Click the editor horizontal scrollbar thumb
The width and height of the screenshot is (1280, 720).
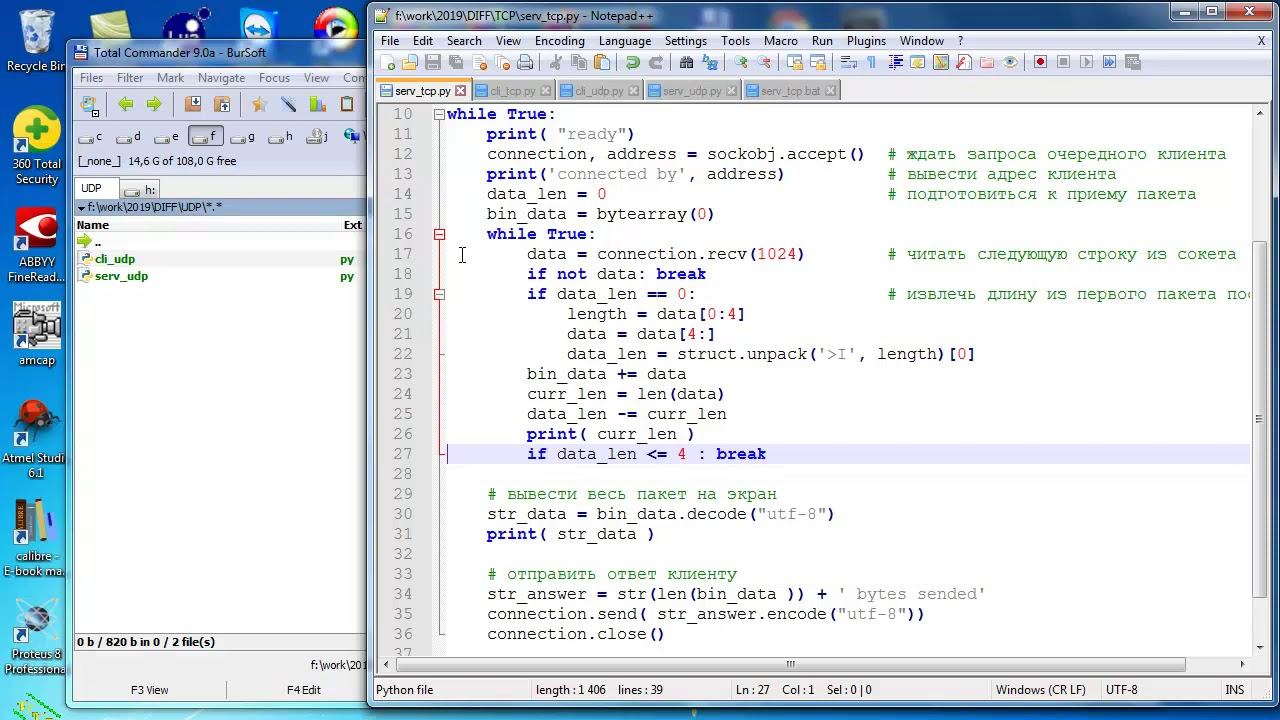tap(790, 664)
